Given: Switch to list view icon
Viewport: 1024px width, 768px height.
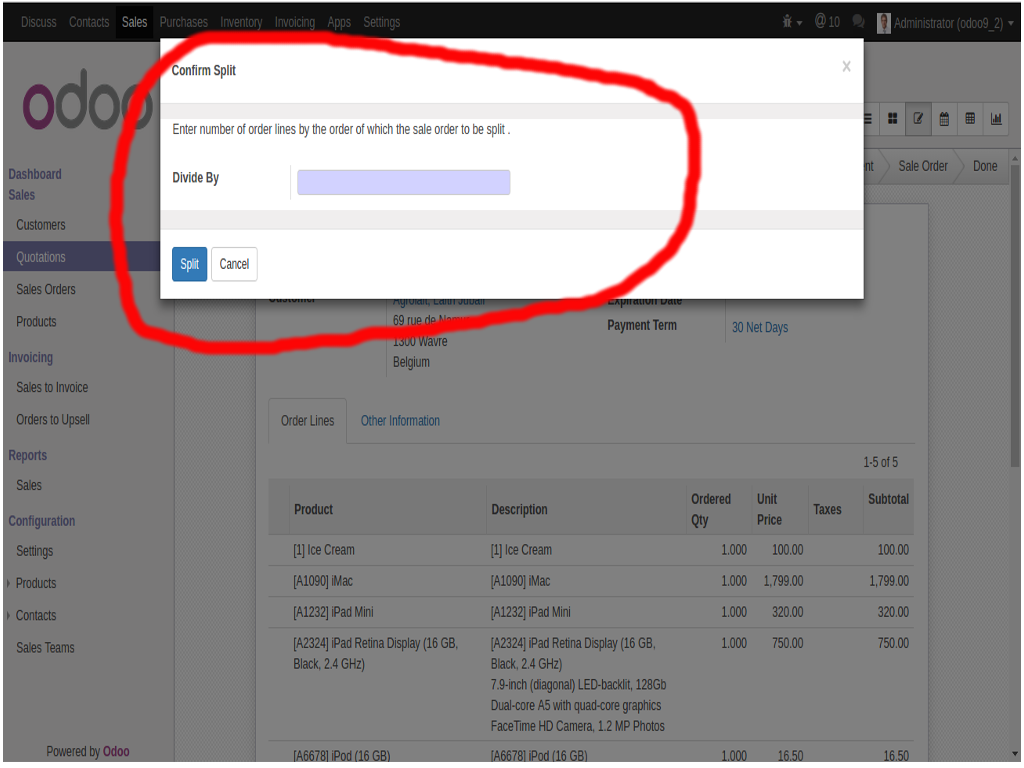Looking at the screenshot, I should 869,119.
